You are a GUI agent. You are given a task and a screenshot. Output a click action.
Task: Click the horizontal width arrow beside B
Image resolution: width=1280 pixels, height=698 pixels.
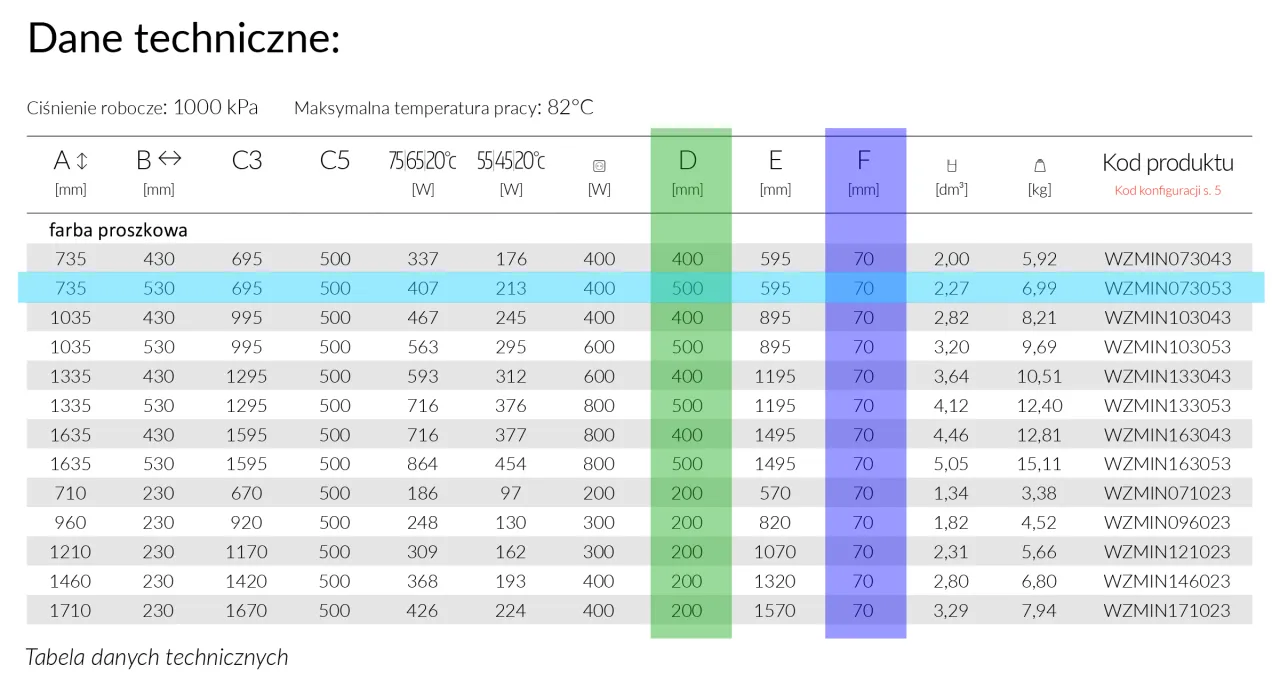pos(170,160)
